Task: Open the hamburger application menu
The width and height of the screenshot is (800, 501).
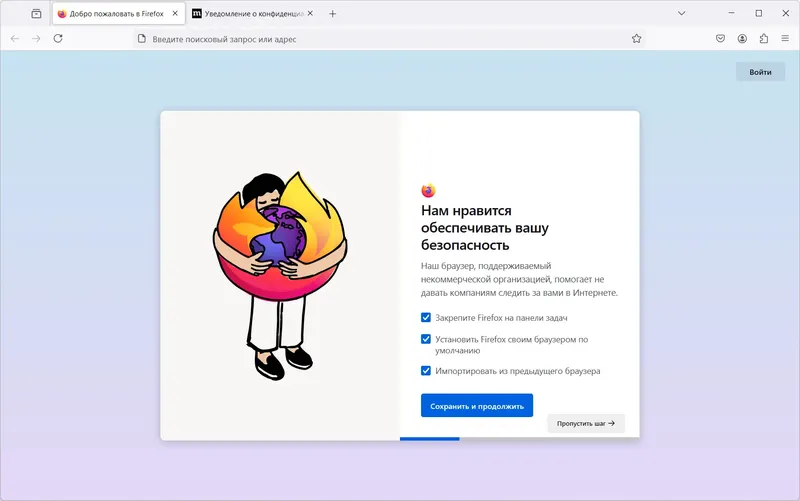Action: (x=785, y=39)
